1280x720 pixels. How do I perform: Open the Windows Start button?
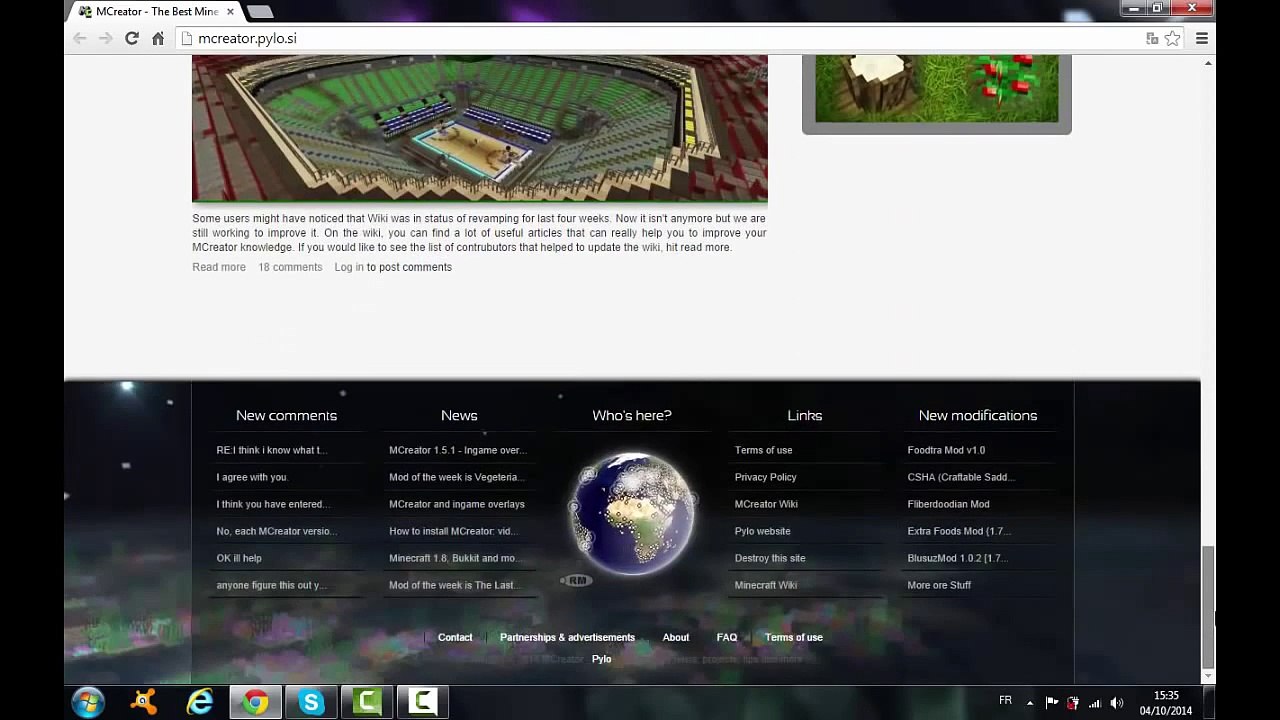(x=88, y=703)
